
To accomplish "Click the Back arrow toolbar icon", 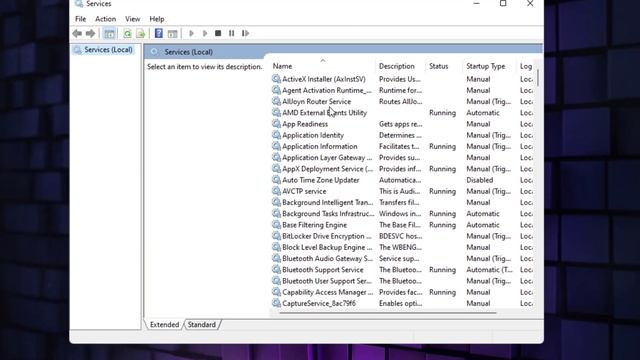I will (x=77, y=33).
